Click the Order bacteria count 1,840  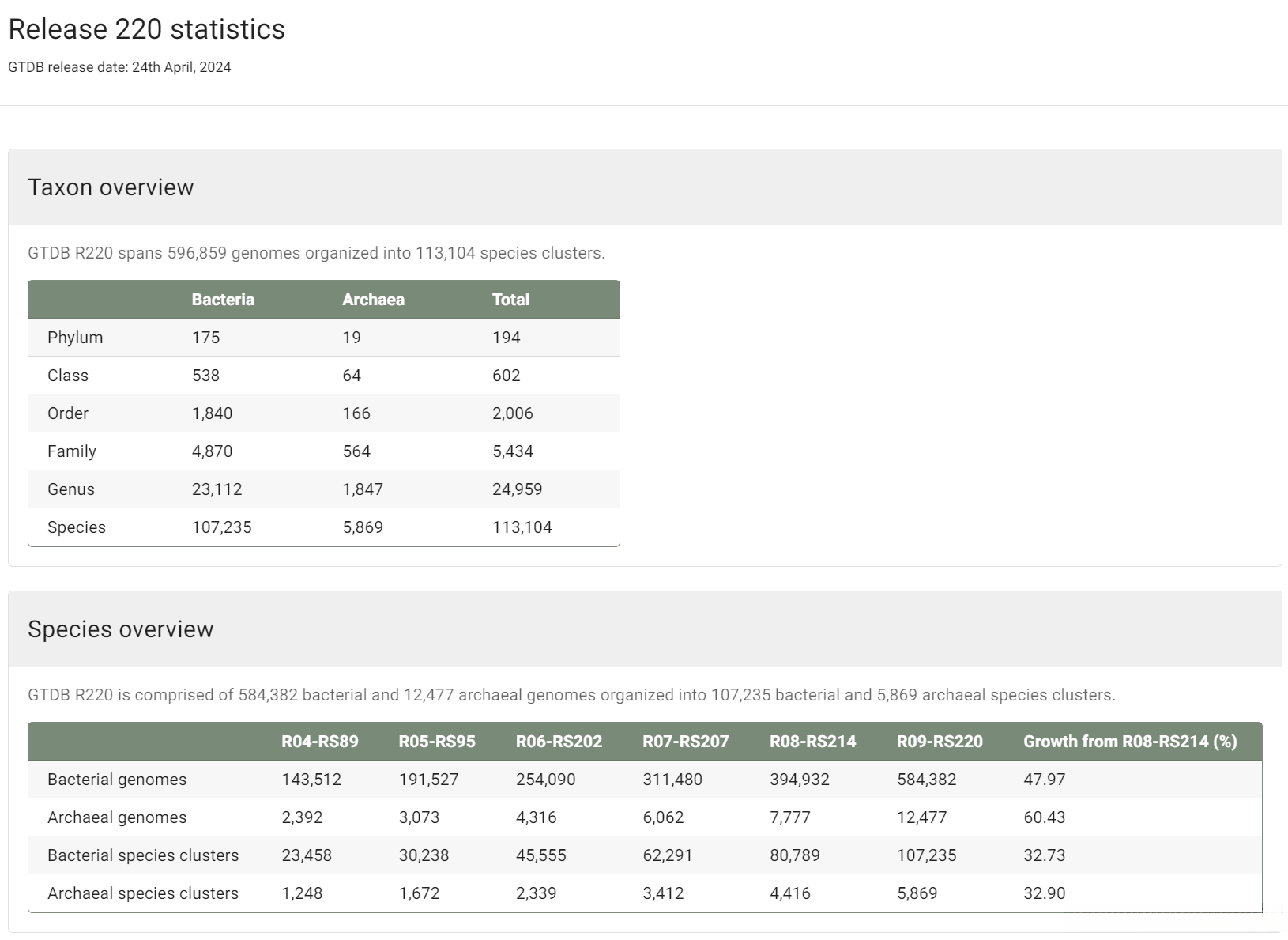(212, 413)
